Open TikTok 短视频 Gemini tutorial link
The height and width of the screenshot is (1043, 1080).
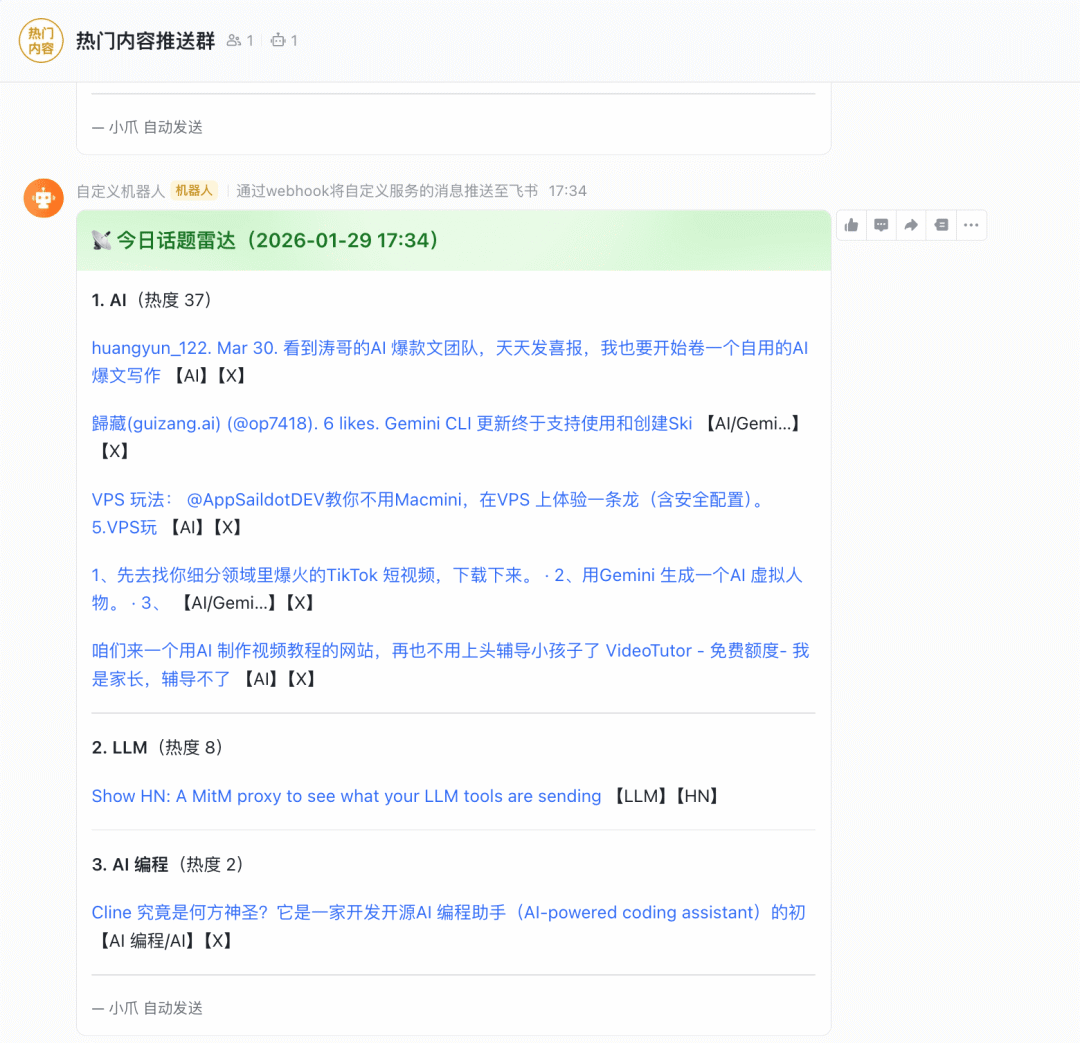[446, 589]
